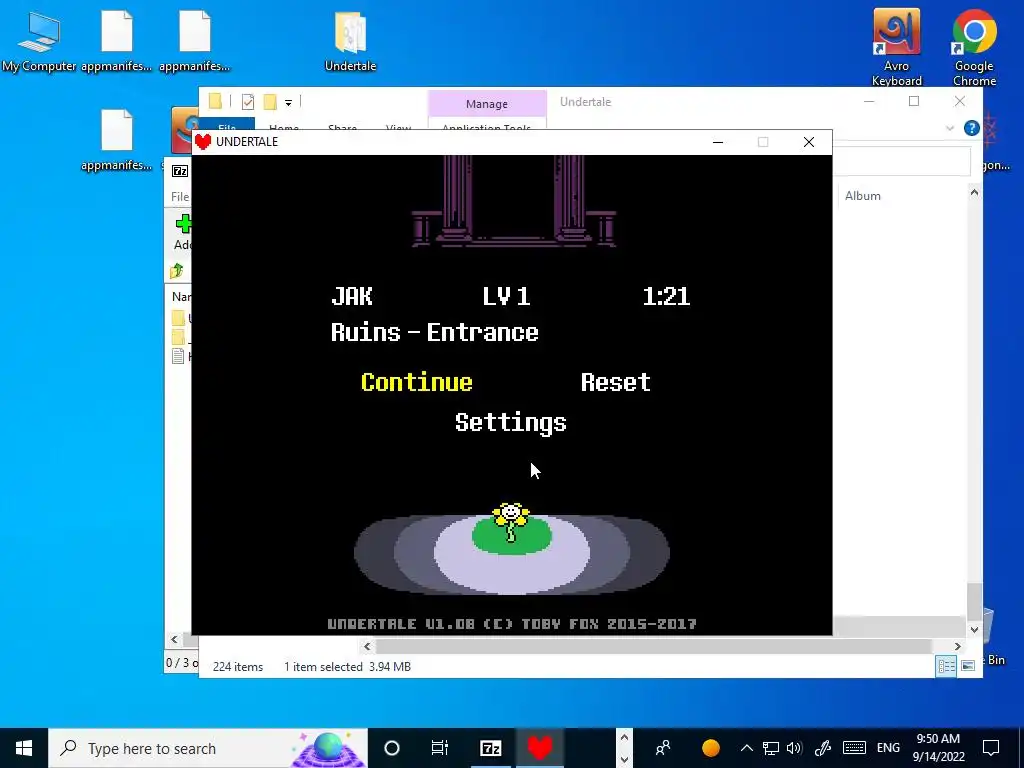The width and height of the screenshot is (1024, 768).
Task: Switch Explorer to Details view icon
Action: [x=946, y=666]
